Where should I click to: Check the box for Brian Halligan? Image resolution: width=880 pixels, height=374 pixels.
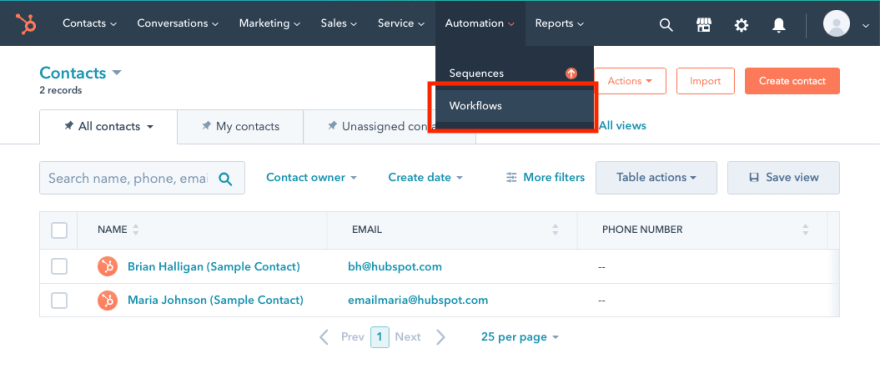59,267
